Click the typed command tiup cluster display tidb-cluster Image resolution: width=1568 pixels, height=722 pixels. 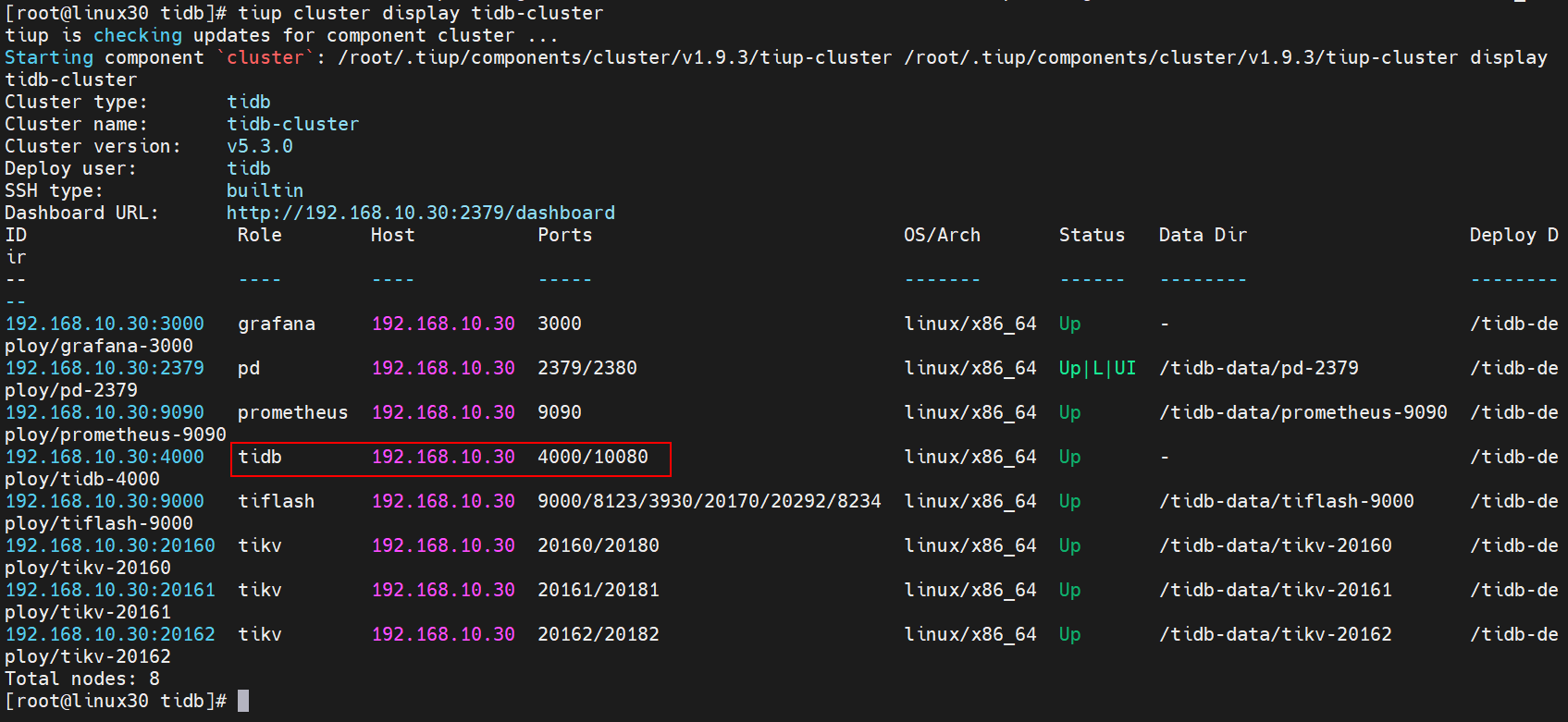(x=421, y=13)
